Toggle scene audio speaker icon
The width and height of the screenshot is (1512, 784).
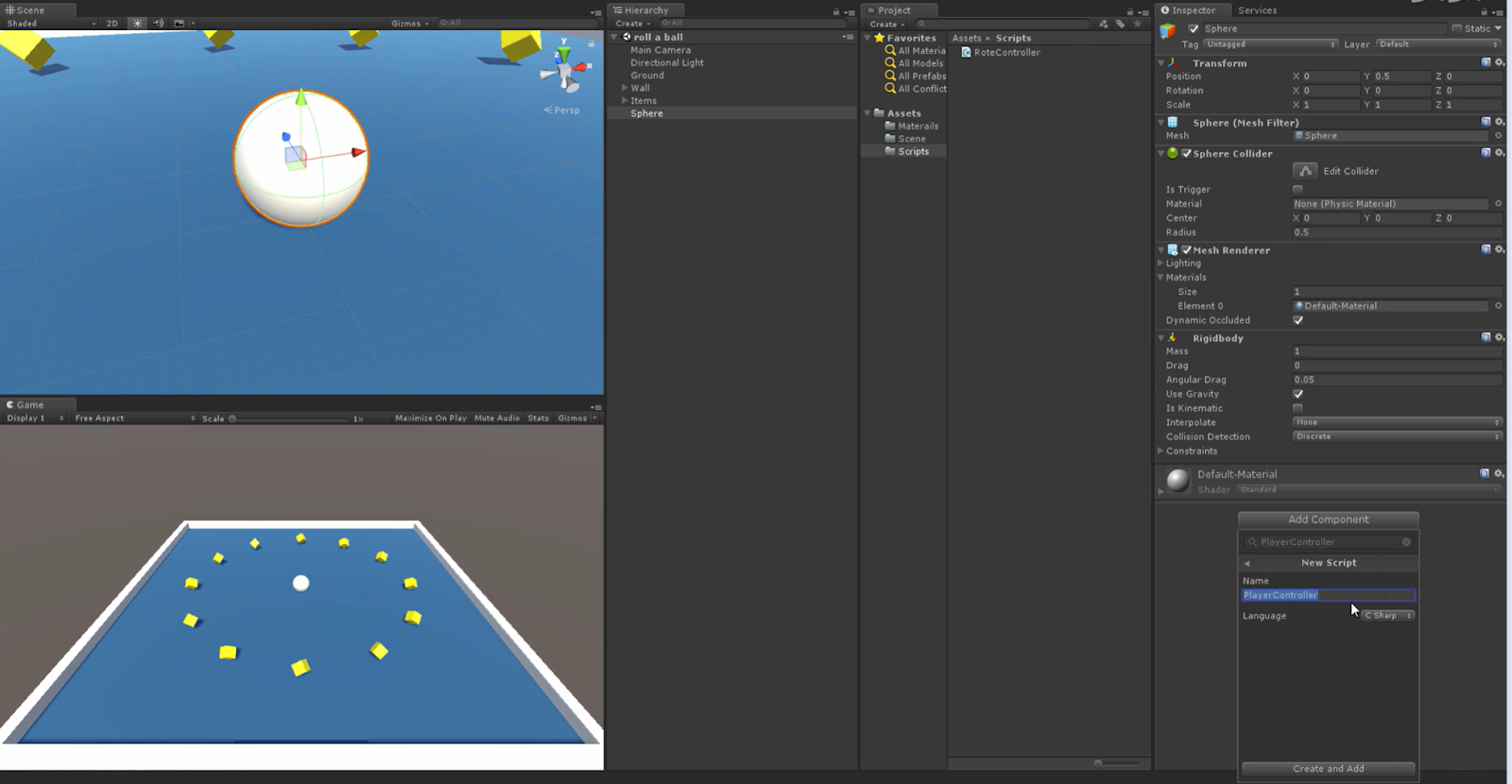coord(159,24)
